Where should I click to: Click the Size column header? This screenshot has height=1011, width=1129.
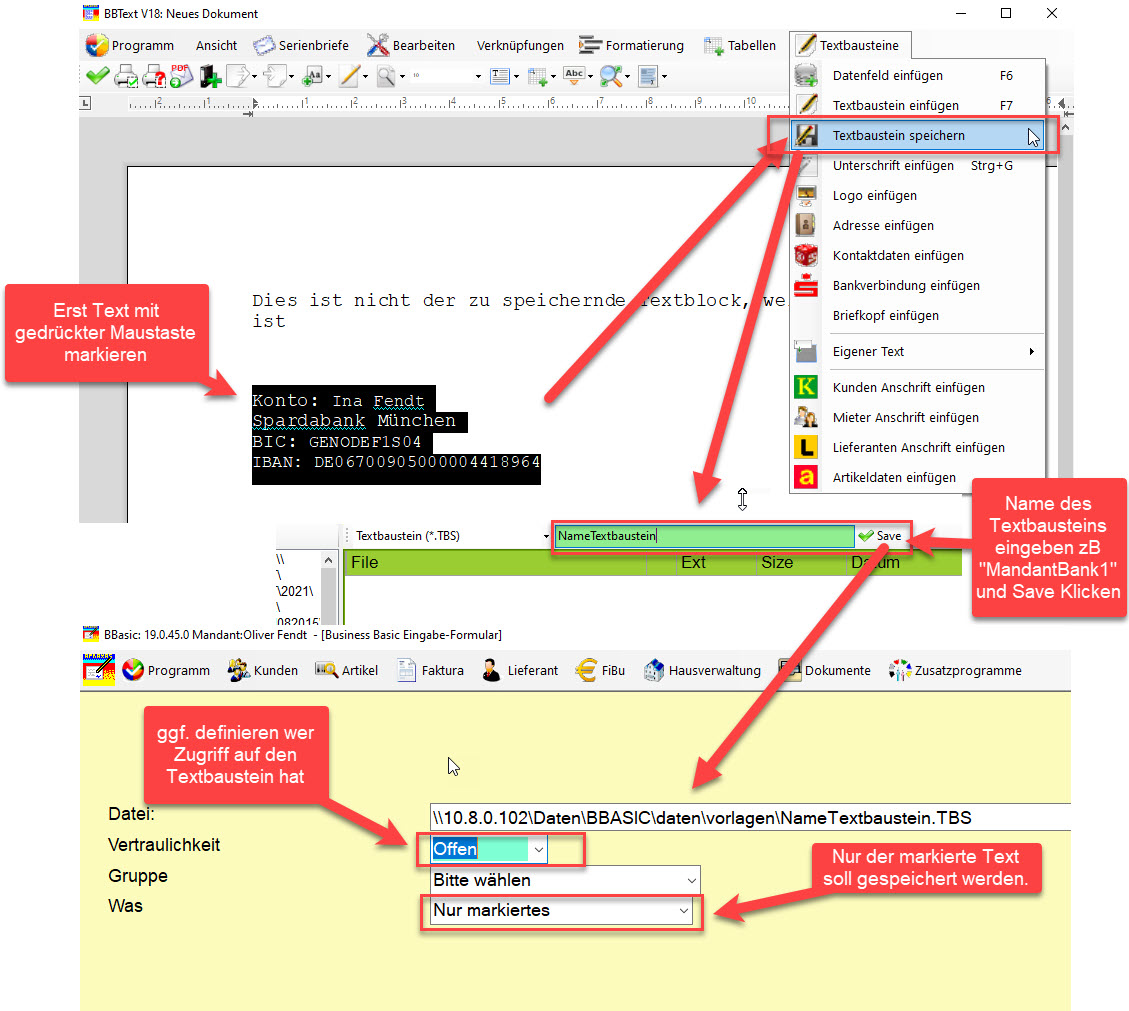click(x=800, y=562)
